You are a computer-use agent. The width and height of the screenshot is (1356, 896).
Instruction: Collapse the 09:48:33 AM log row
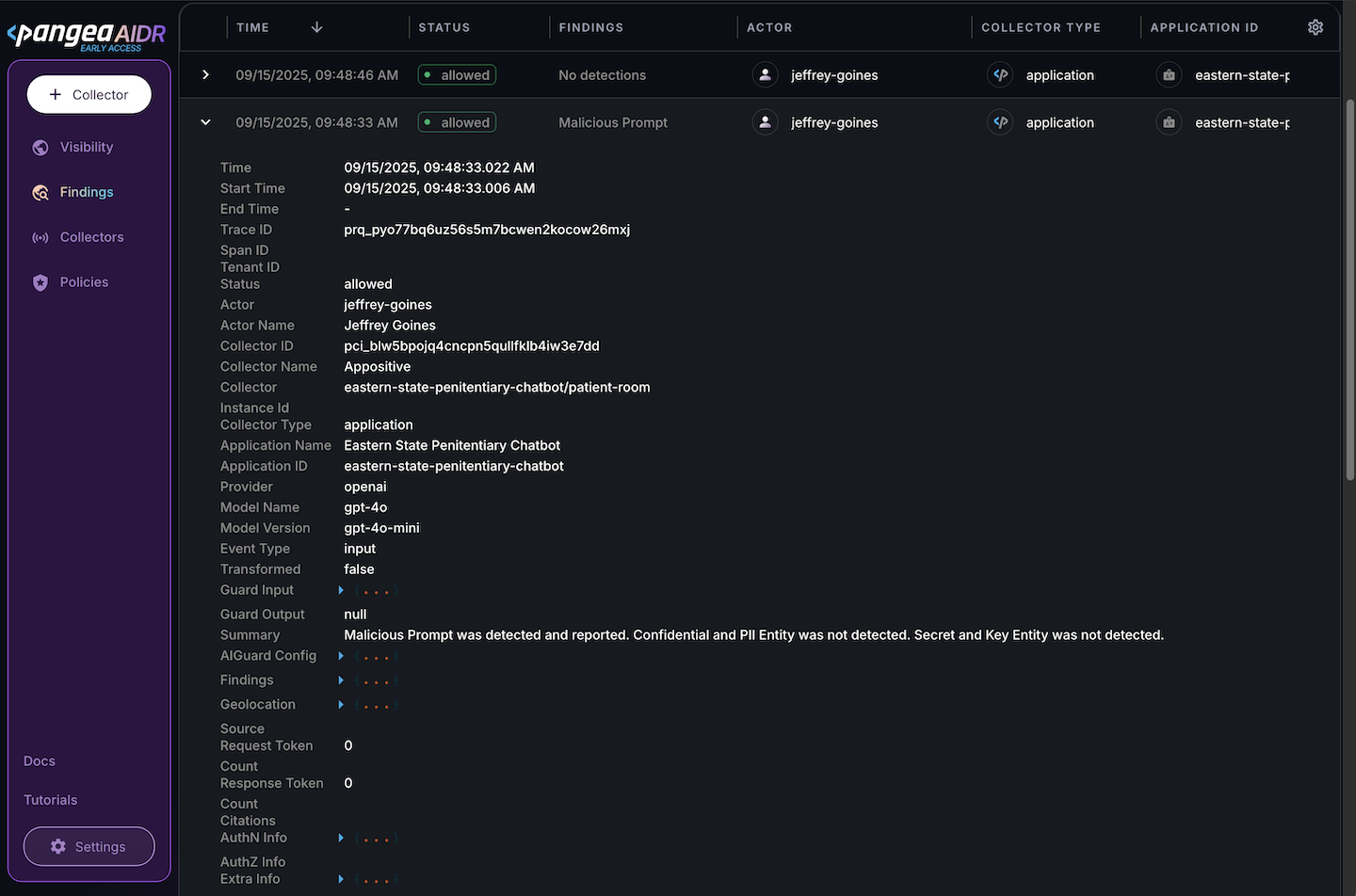click(205, 122)
